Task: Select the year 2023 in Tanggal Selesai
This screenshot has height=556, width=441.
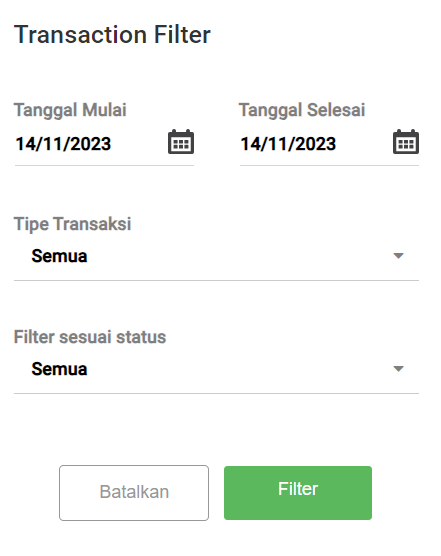Action: [x=318, y=144]
